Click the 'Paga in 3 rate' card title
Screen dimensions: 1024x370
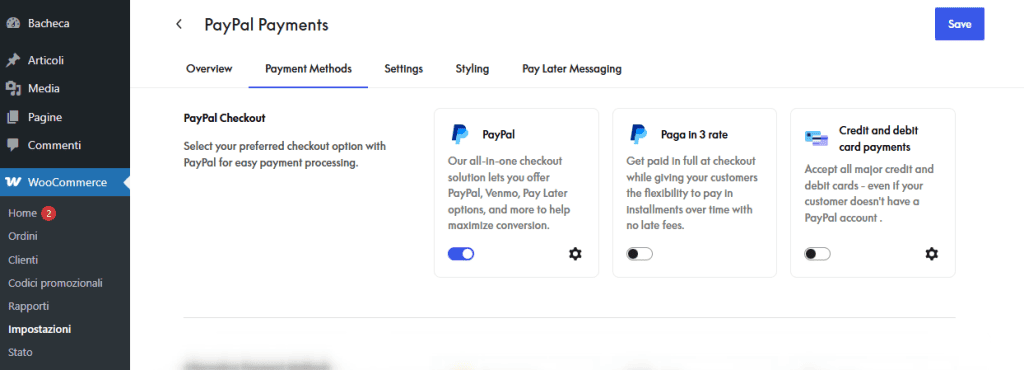[x=694, y=134]
